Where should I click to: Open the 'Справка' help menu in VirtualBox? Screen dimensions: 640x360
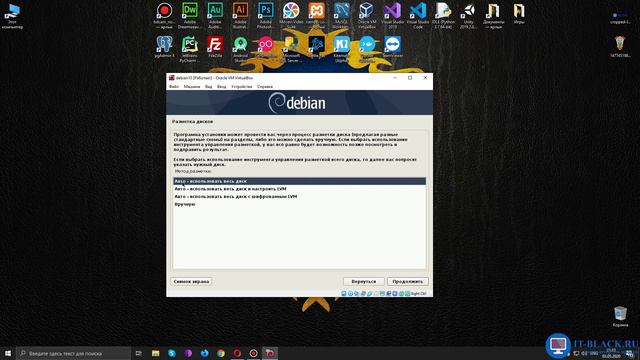point(265,87)
